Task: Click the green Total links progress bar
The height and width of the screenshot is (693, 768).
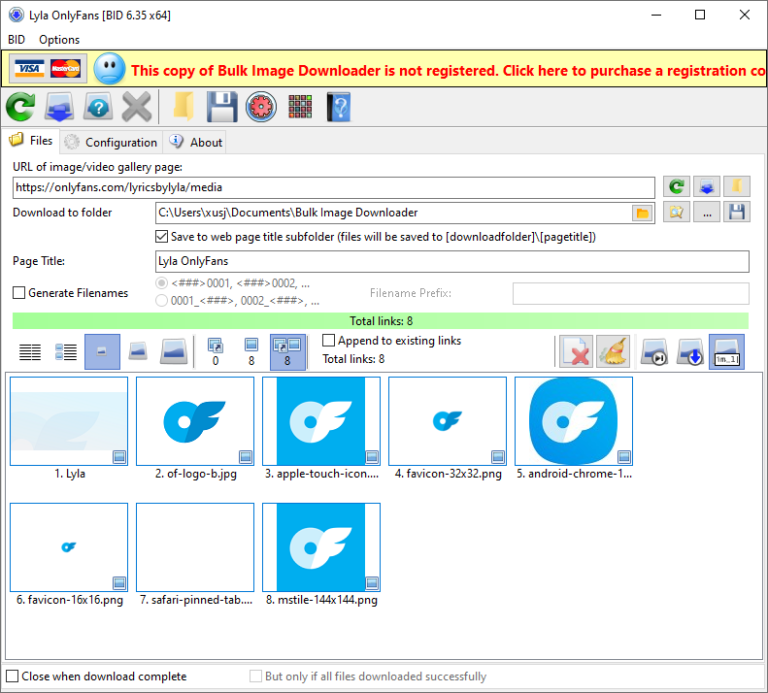Action: click(x=381, y=321)
